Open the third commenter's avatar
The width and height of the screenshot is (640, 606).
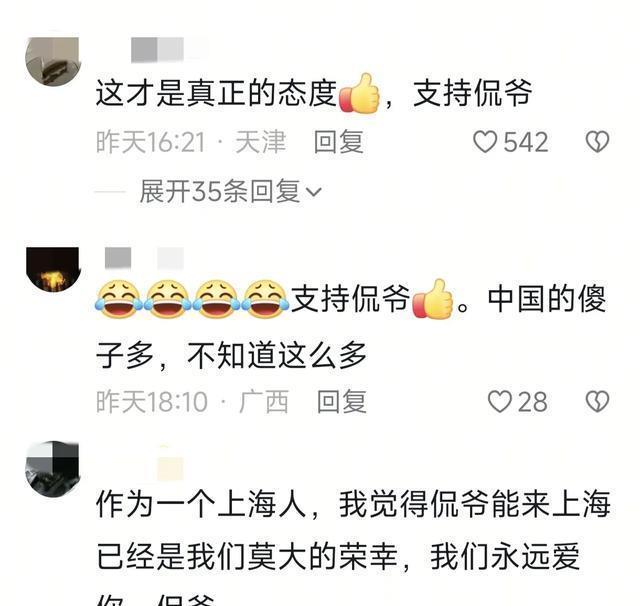53,468
